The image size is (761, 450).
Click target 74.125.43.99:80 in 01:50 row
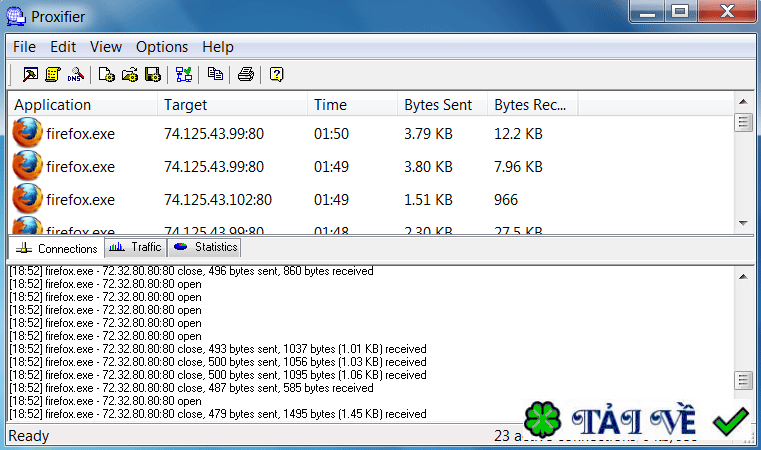[214, 133]
